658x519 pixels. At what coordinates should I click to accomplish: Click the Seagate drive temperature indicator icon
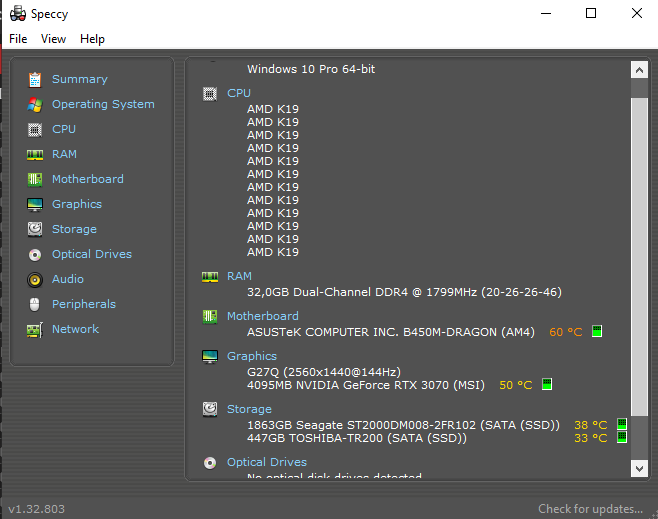[622, 424]
